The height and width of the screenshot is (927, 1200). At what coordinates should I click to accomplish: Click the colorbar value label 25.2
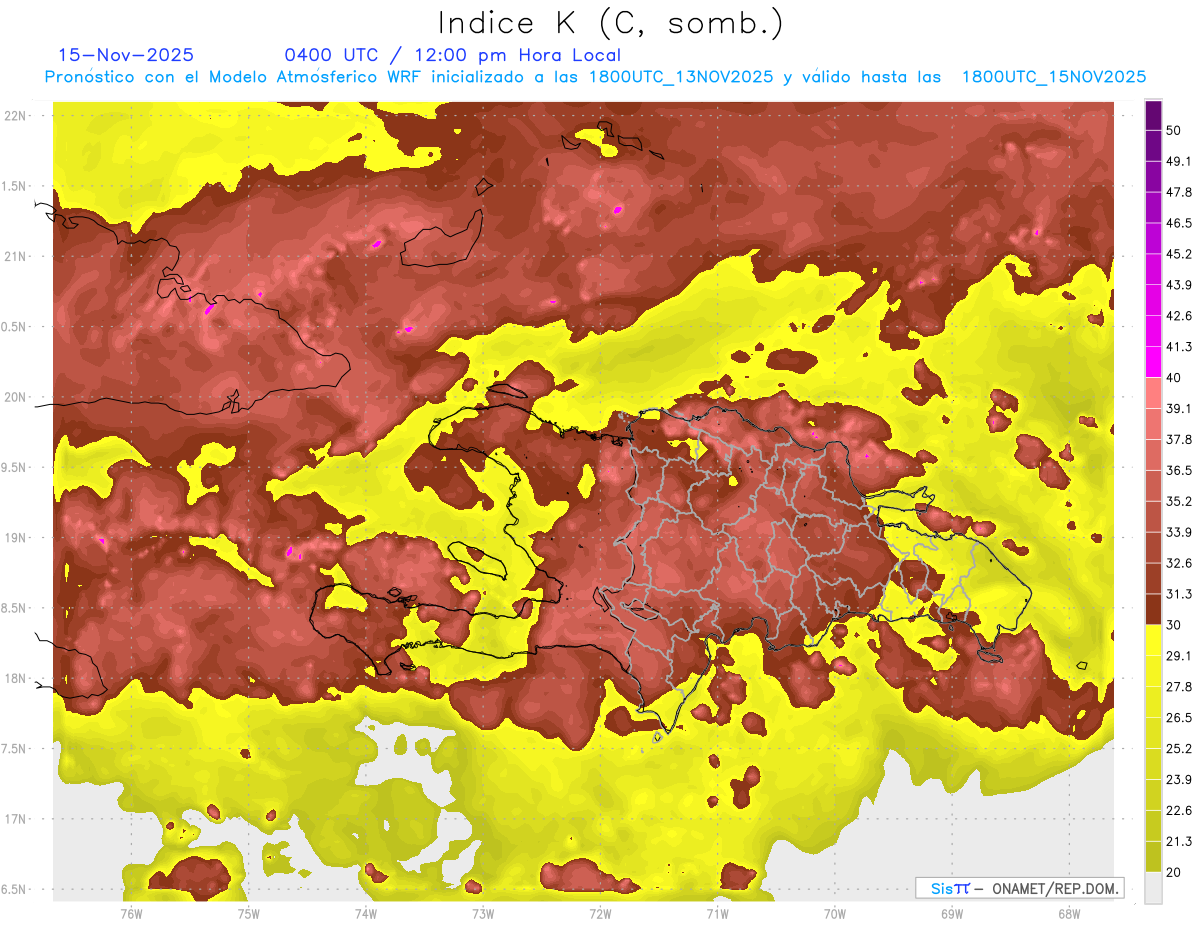point(1178,749)
